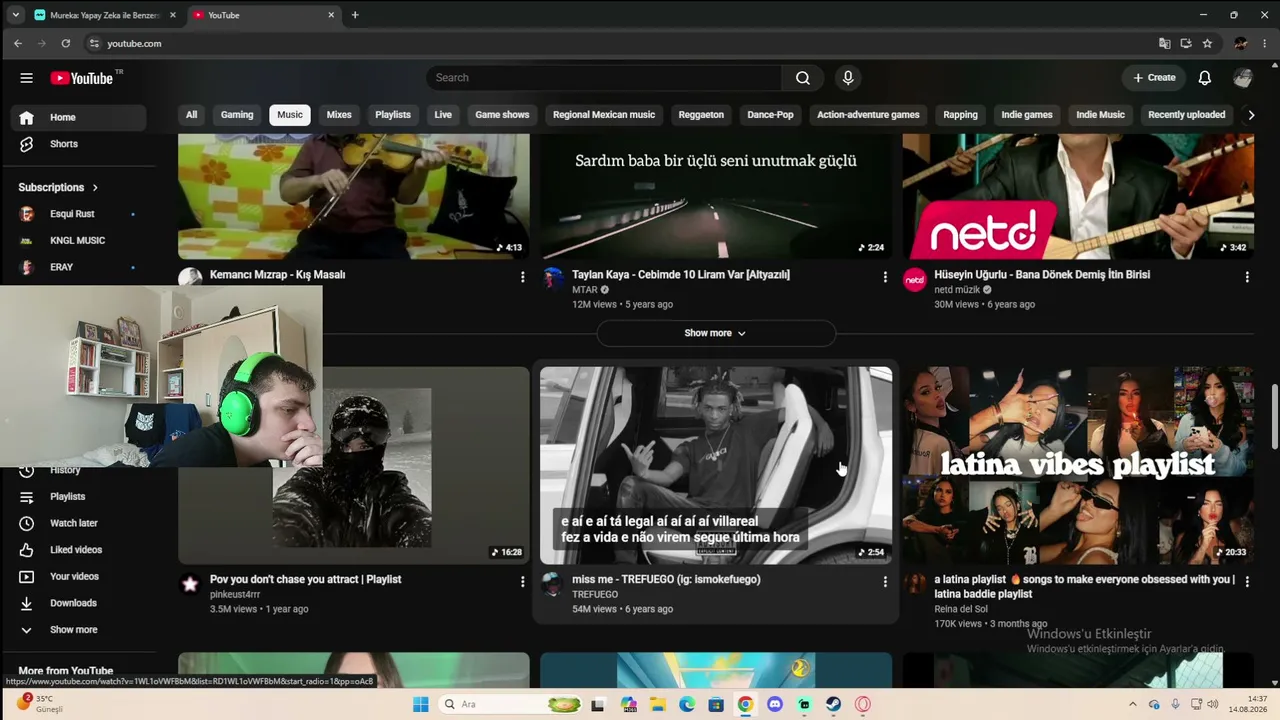This screenshot has height=720, width=1280.
Task: Open more options for Hüseyin Uğurlu video
Action: [x=1247, y=277]
